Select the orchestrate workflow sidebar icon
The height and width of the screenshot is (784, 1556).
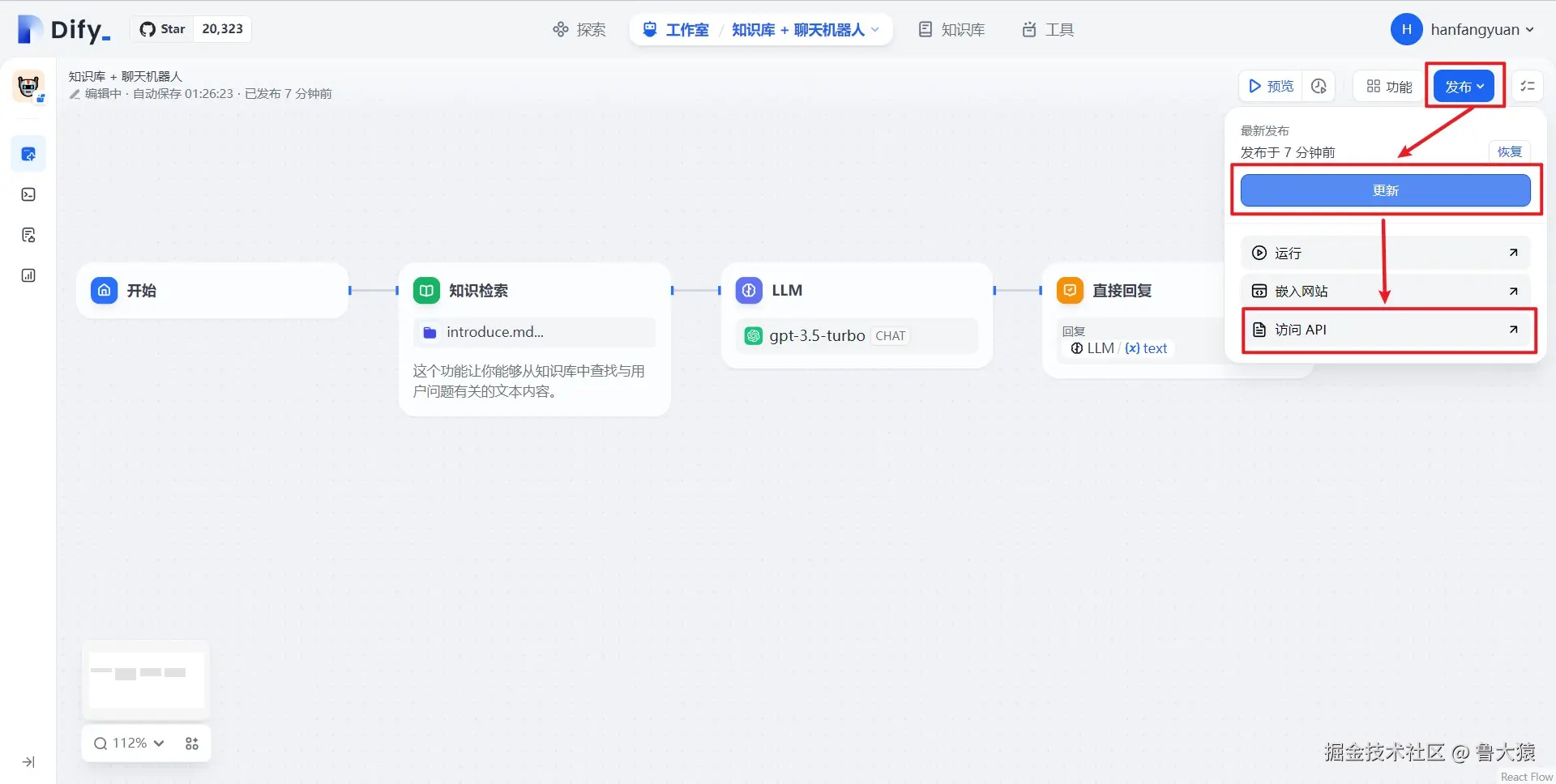tap(28, 154)
